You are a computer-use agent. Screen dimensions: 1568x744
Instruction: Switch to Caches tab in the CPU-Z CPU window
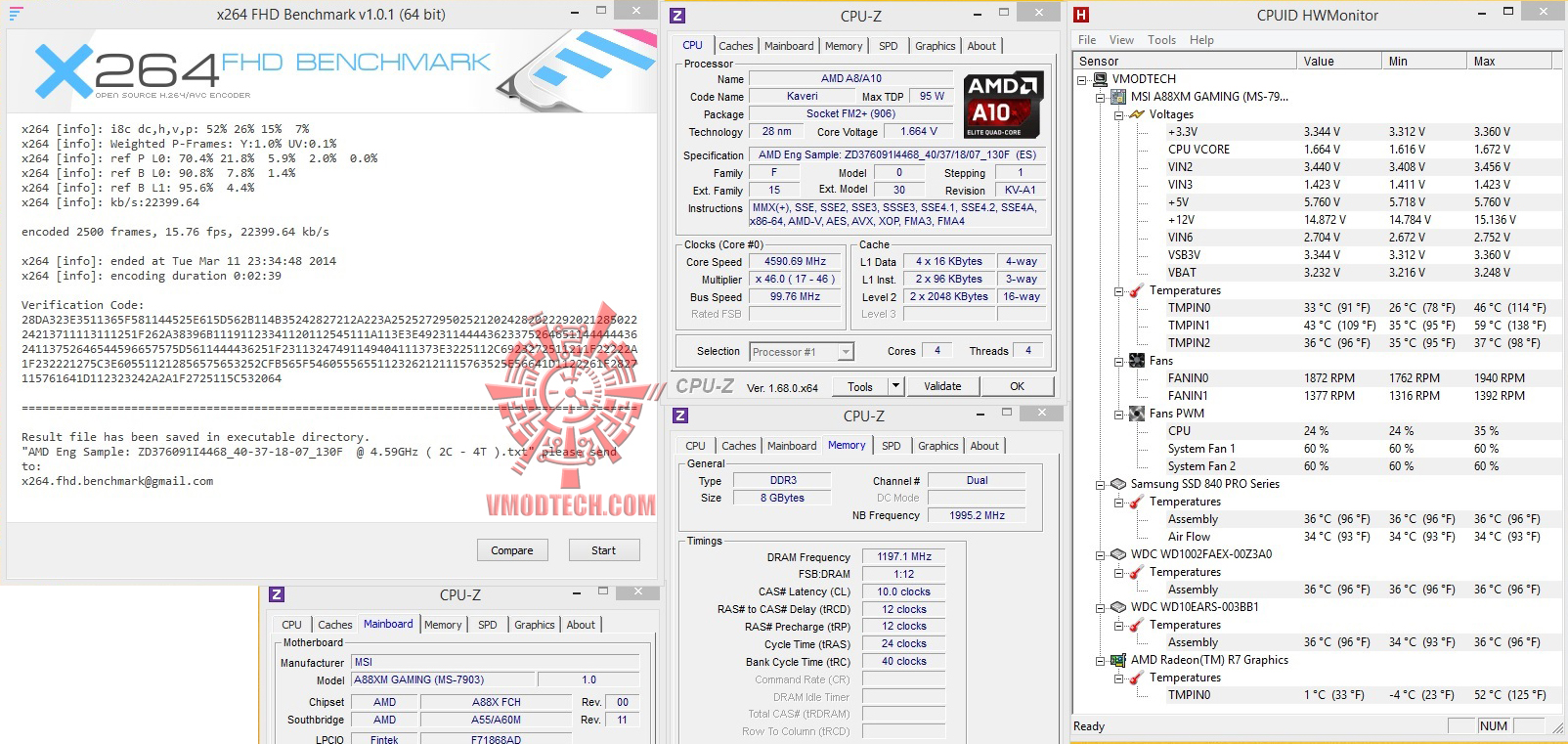click(x=736, y=46)
